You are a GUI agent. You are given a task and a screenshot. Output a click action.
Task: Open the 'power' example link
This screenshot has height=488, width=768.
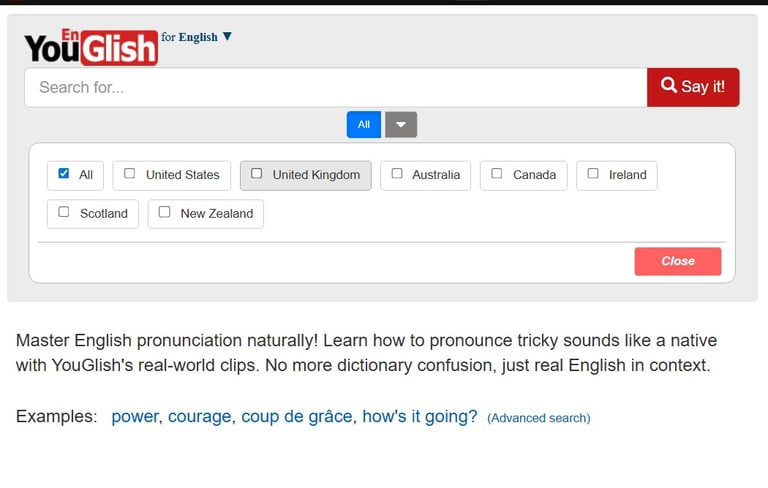(135, 416)
